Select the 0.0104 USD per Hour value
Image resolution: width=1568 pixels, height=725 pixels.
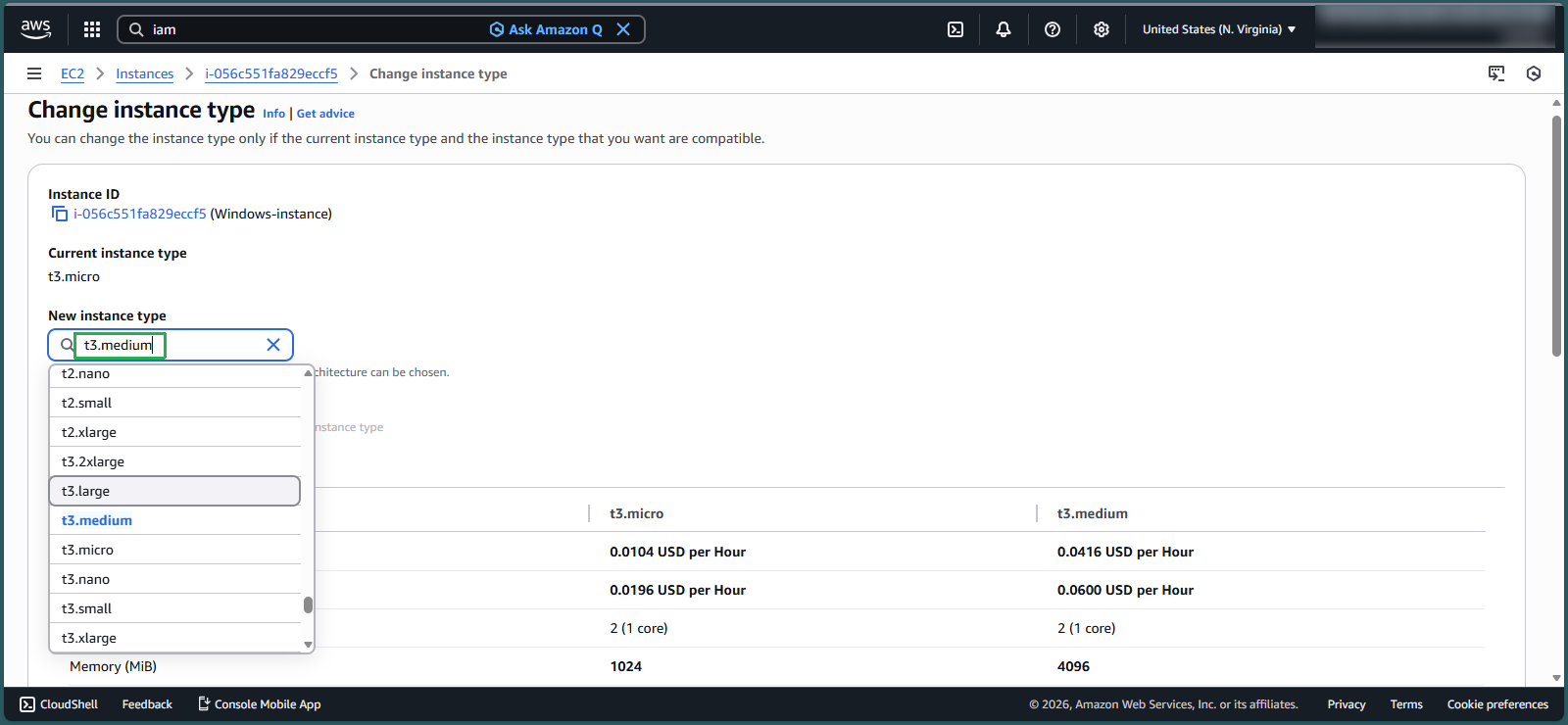pyautogui.click(x=678, y=552)
